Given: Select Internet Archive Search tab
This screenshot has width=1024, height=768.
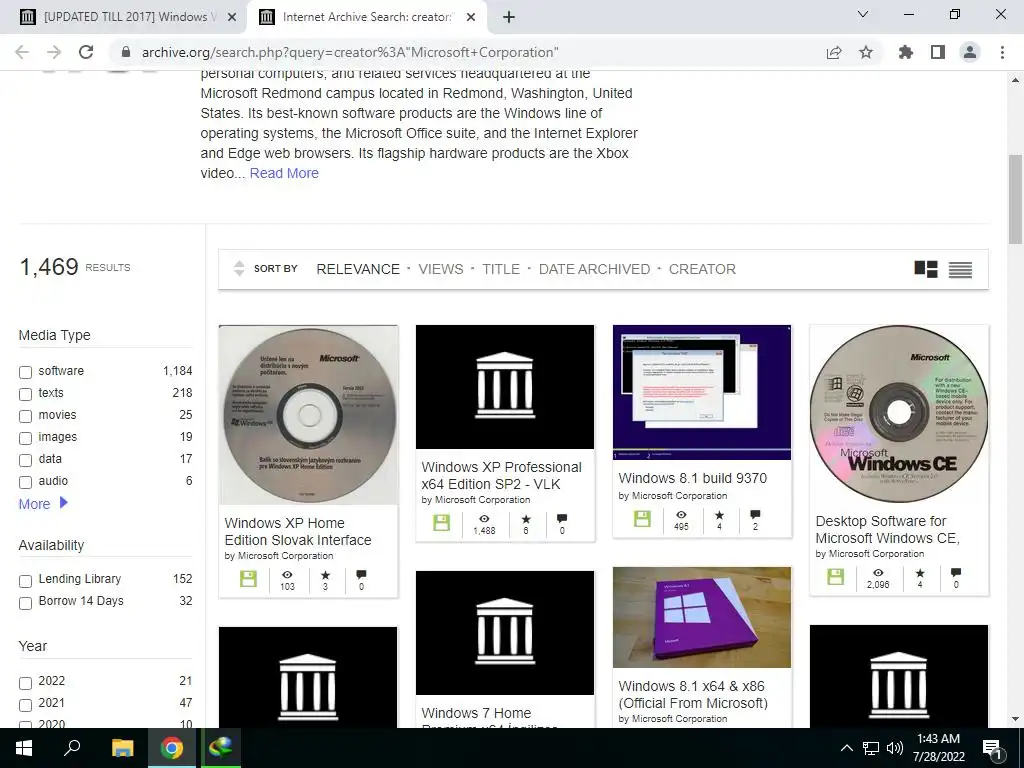Looking at the screenshot, I should [x=366, y=17].
